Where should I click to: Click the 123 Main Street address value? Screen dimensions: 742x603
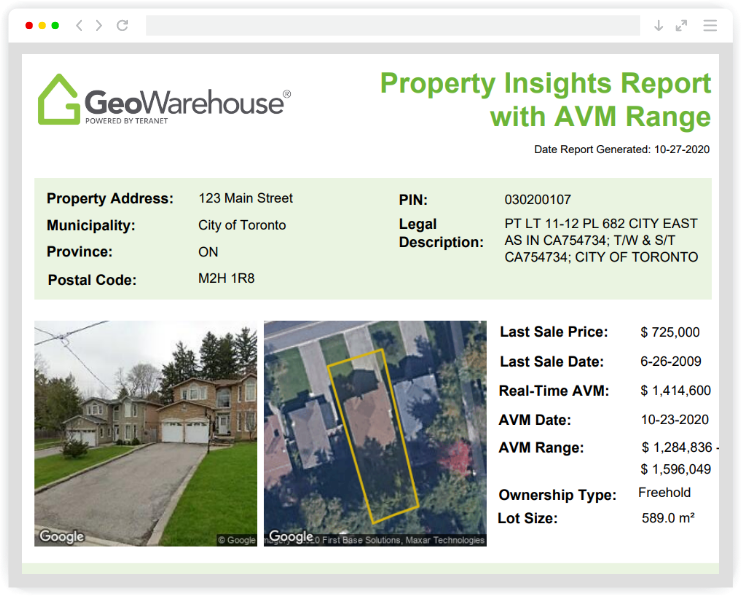tap(245, 198)
